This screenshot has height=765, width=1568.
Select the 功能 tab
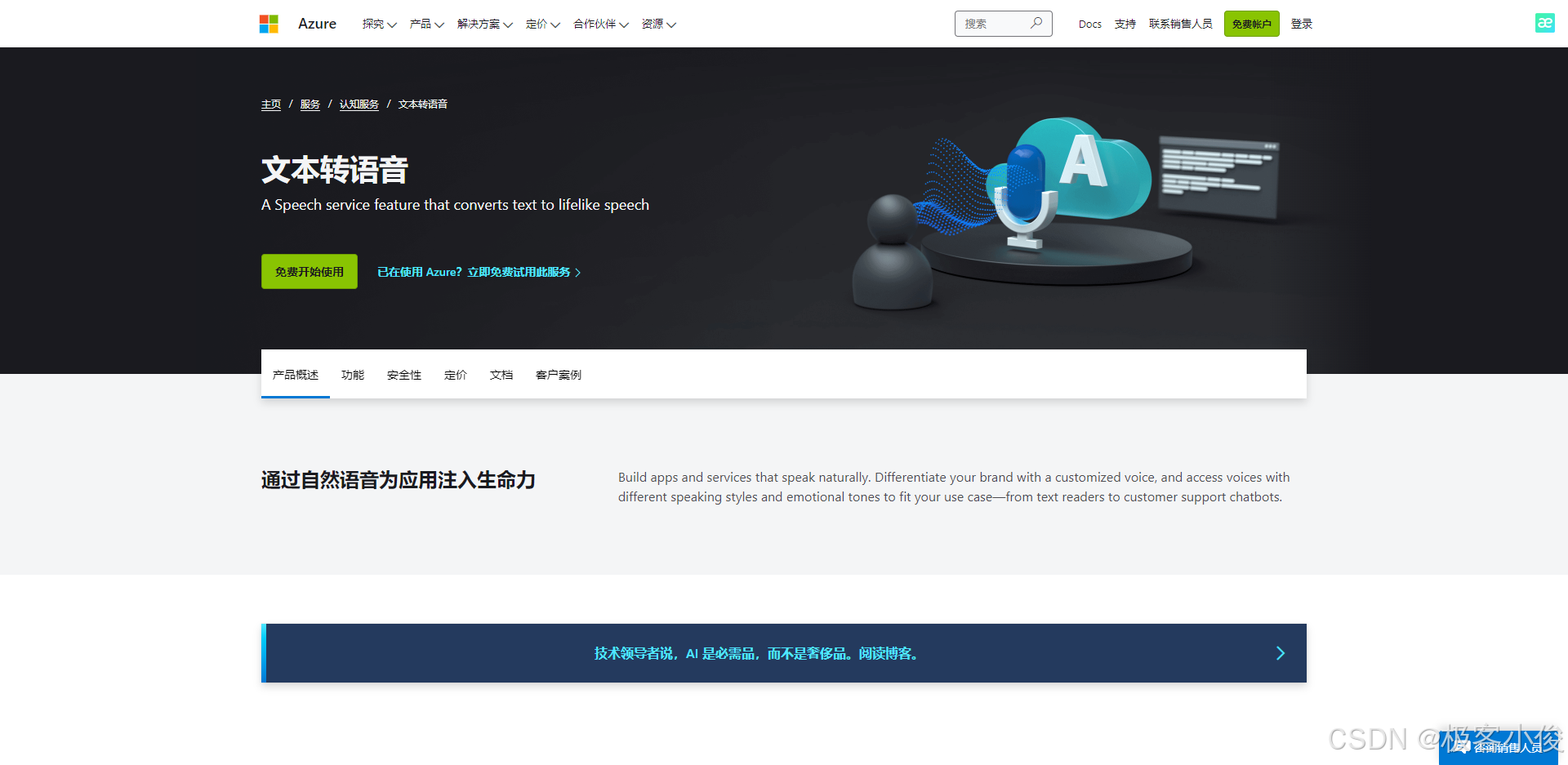[353, 375]
